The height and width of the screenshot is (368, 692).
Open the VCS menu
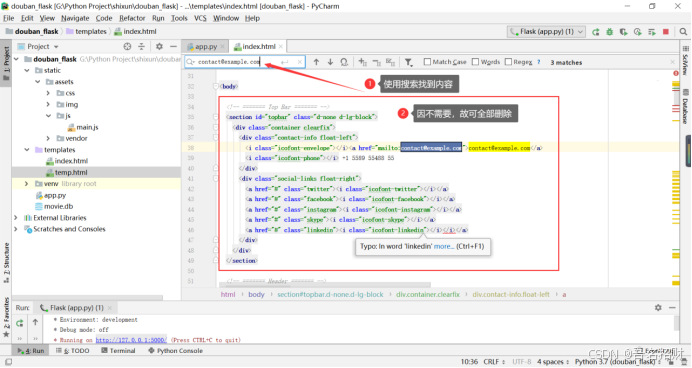point(200,18)
